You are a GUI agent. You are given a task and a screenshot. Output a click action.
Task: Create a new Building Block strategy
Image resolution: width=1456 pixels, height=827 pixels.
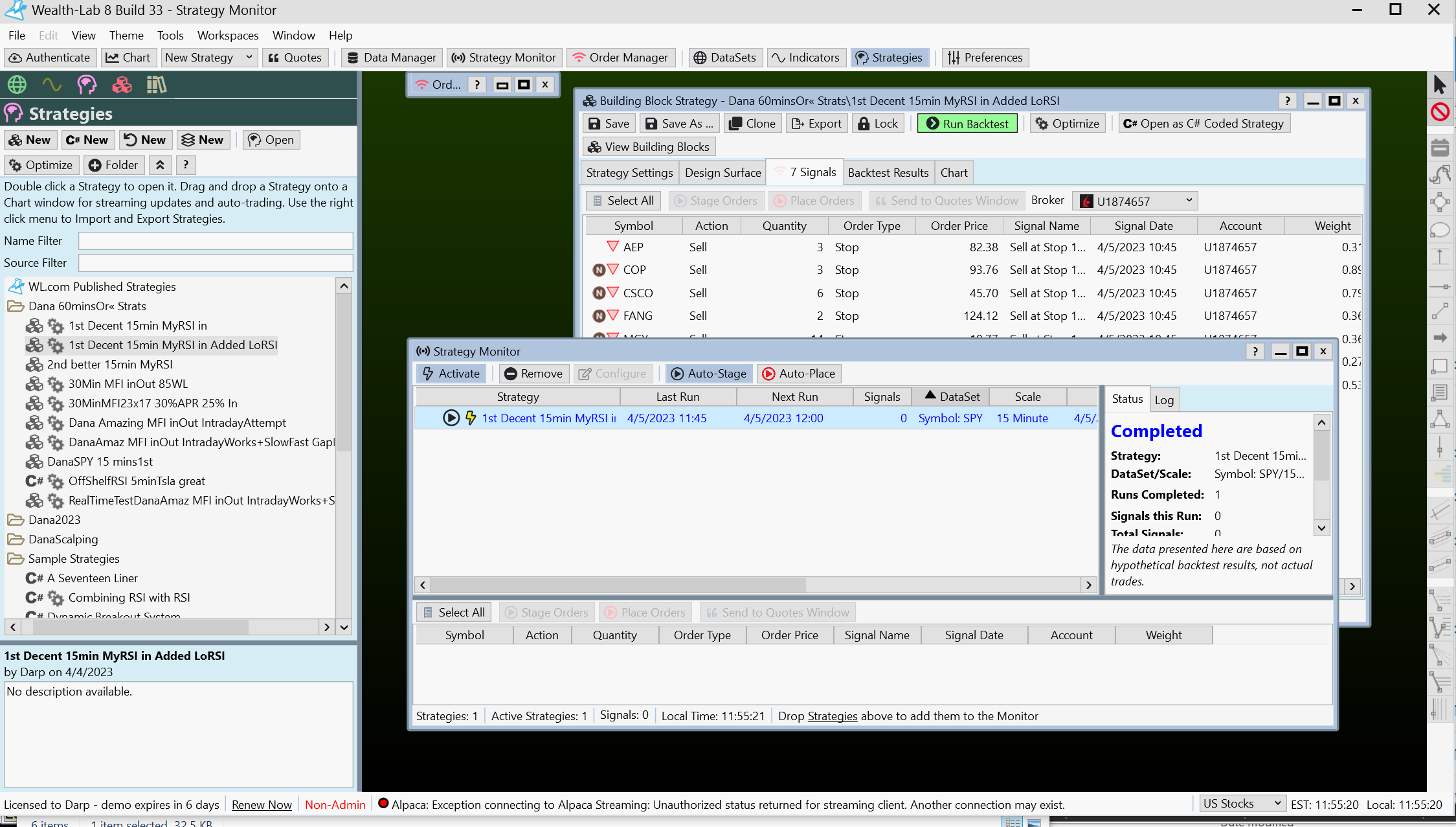pos(30,140)
